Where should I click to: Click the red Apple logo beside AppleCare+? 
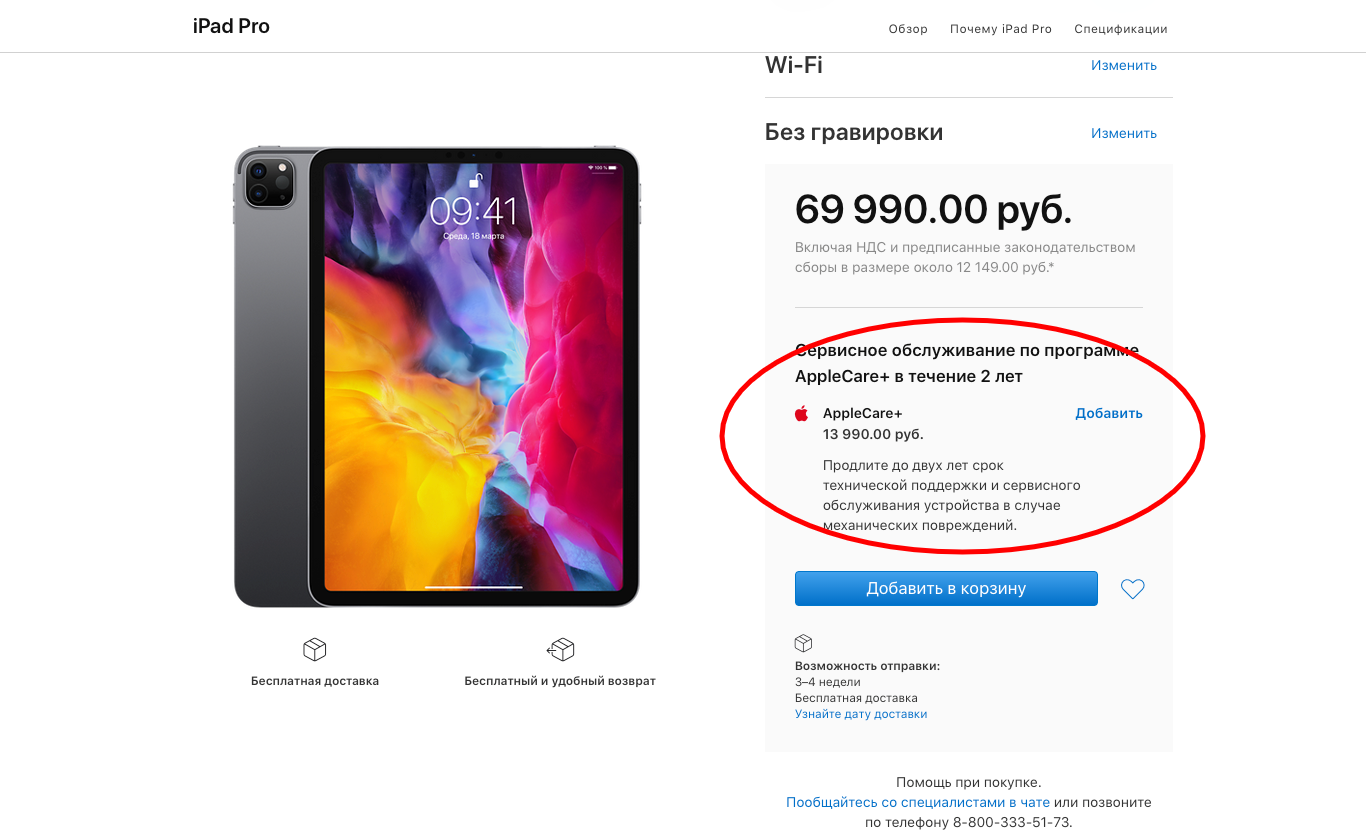coord(801,414)
